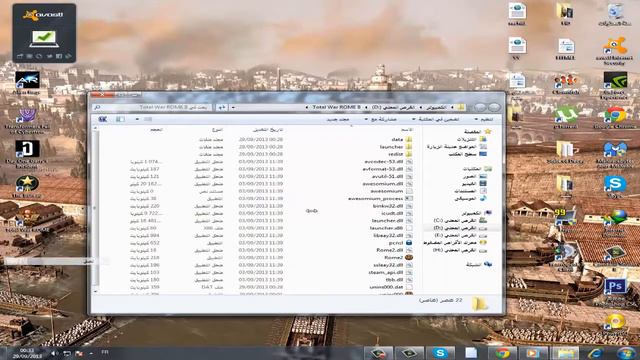This screenshot has height=360, width=640.
Task: Select Google Chrome desktop shortcut
Action: [615, 118]
